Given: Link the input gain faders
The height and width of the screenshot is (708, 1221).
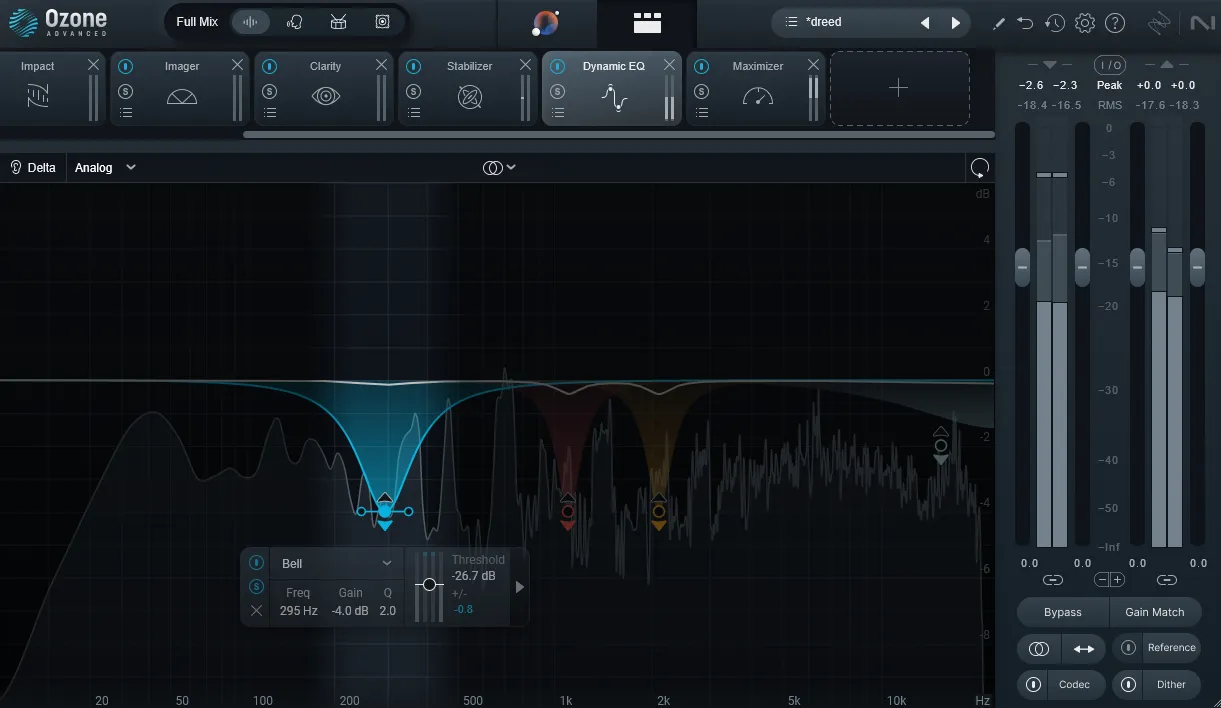Looking at the screenshot, I should click(1052, 580).
